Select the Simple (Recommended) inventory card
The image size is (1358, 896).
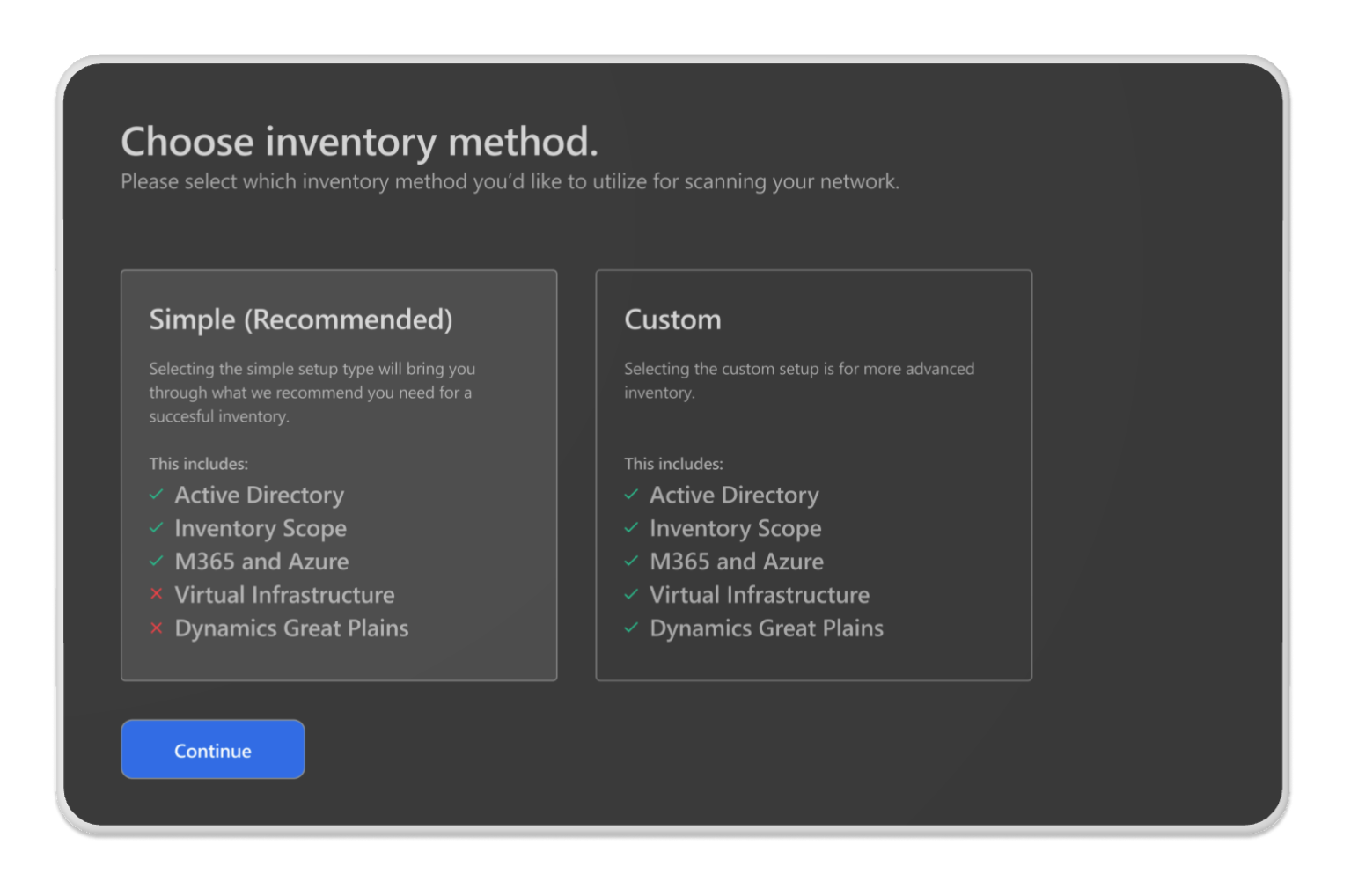coord(339,475)
